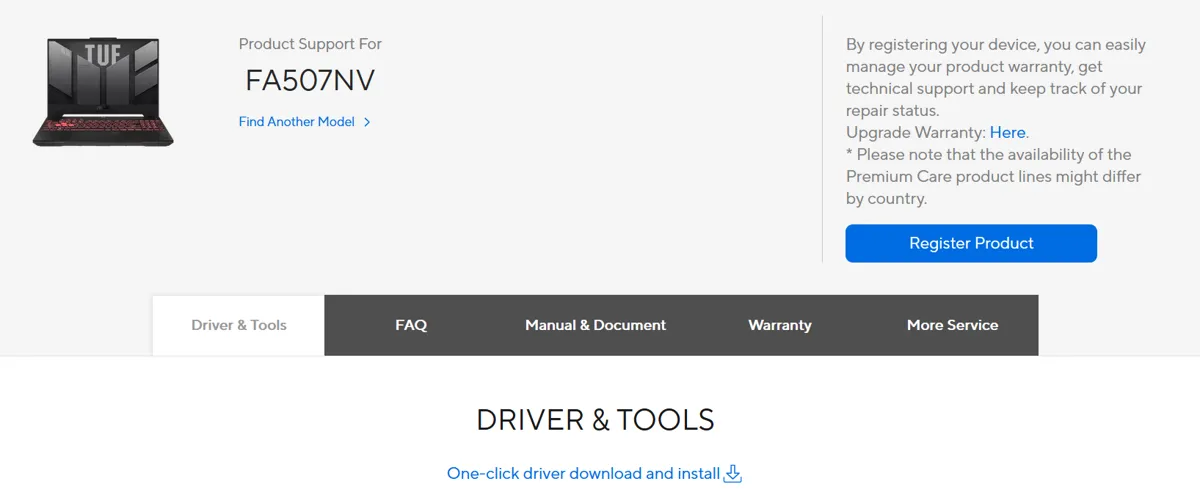1200x495 pixels.
Task: Select the Manual & Document tab
Action: point(595,325)
